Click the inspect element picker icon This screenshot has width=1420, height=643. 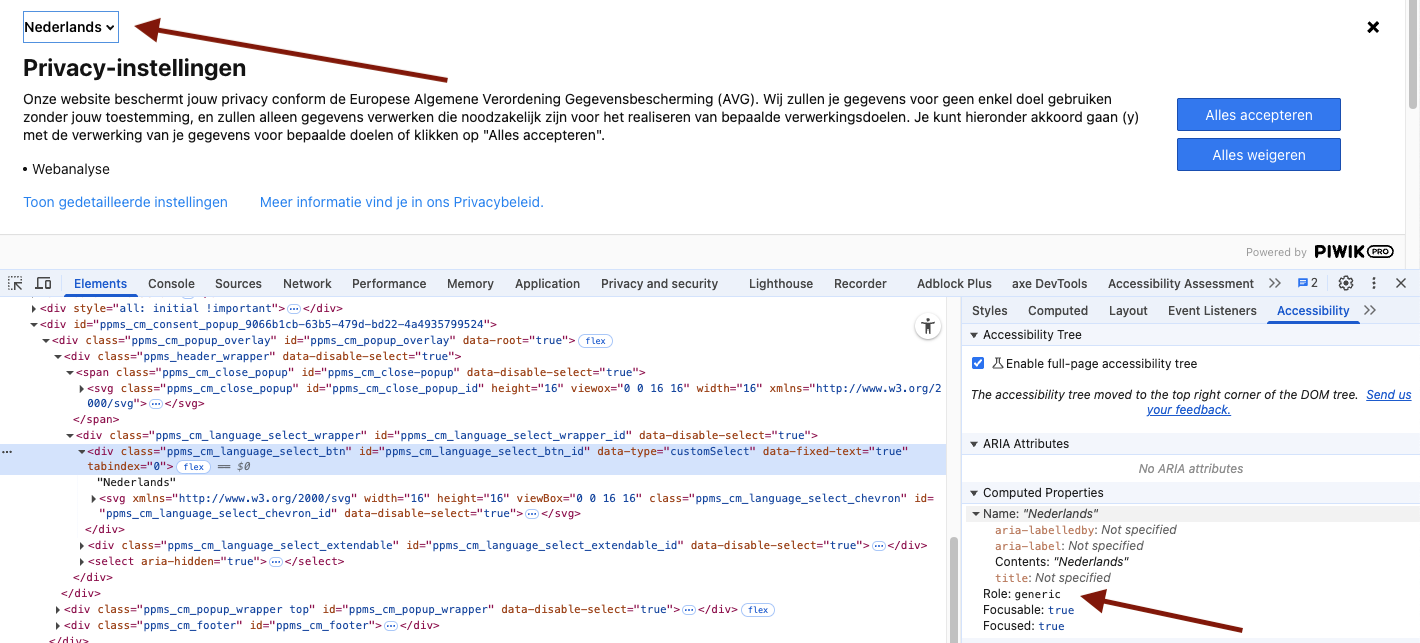click(15, 284)
